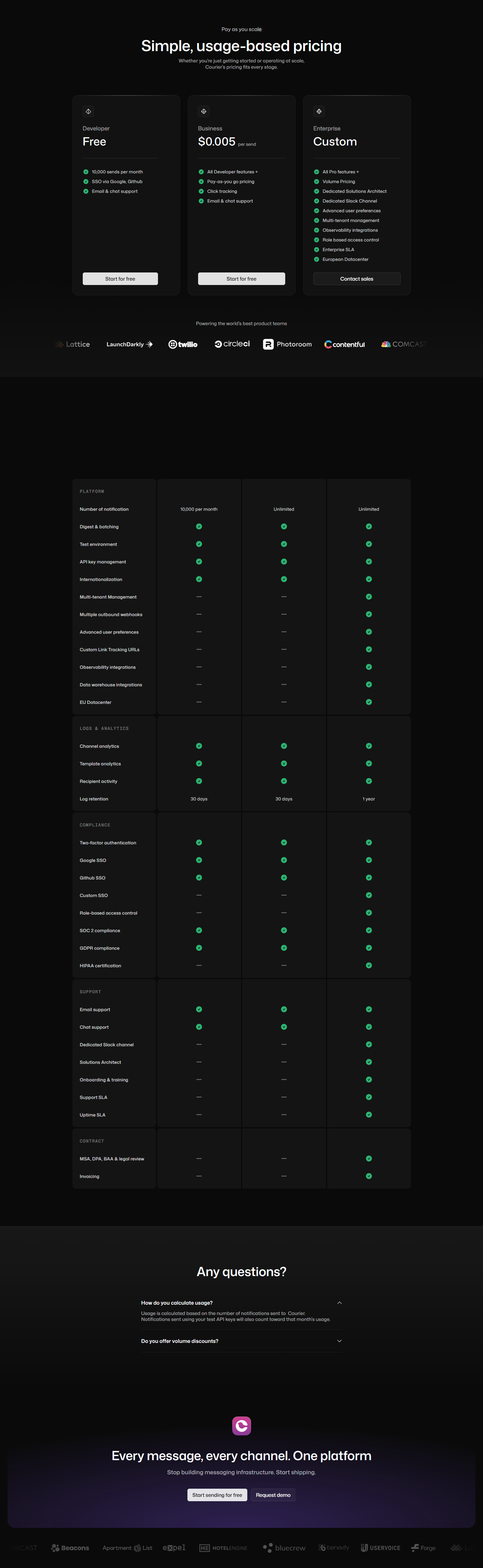Collapse the 'How do you calculate usage?' question
483x1568 pixels.
(x=339, y=1303)
